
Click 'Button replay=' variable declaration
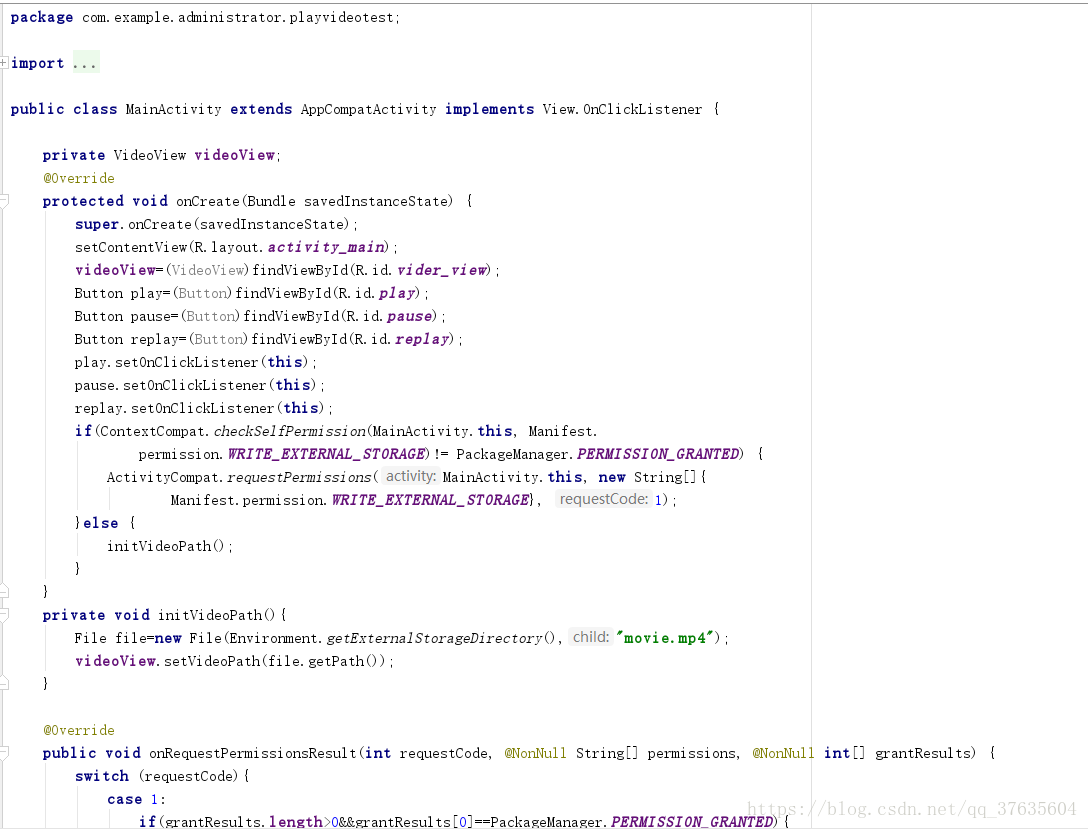[x=130, y=339]
